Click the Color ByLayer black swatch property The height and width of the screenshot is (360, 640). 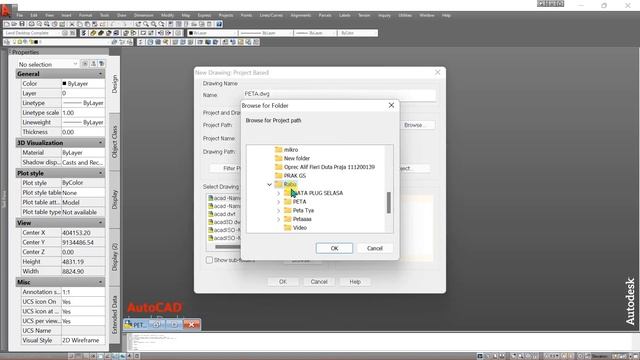pos(64,84)
